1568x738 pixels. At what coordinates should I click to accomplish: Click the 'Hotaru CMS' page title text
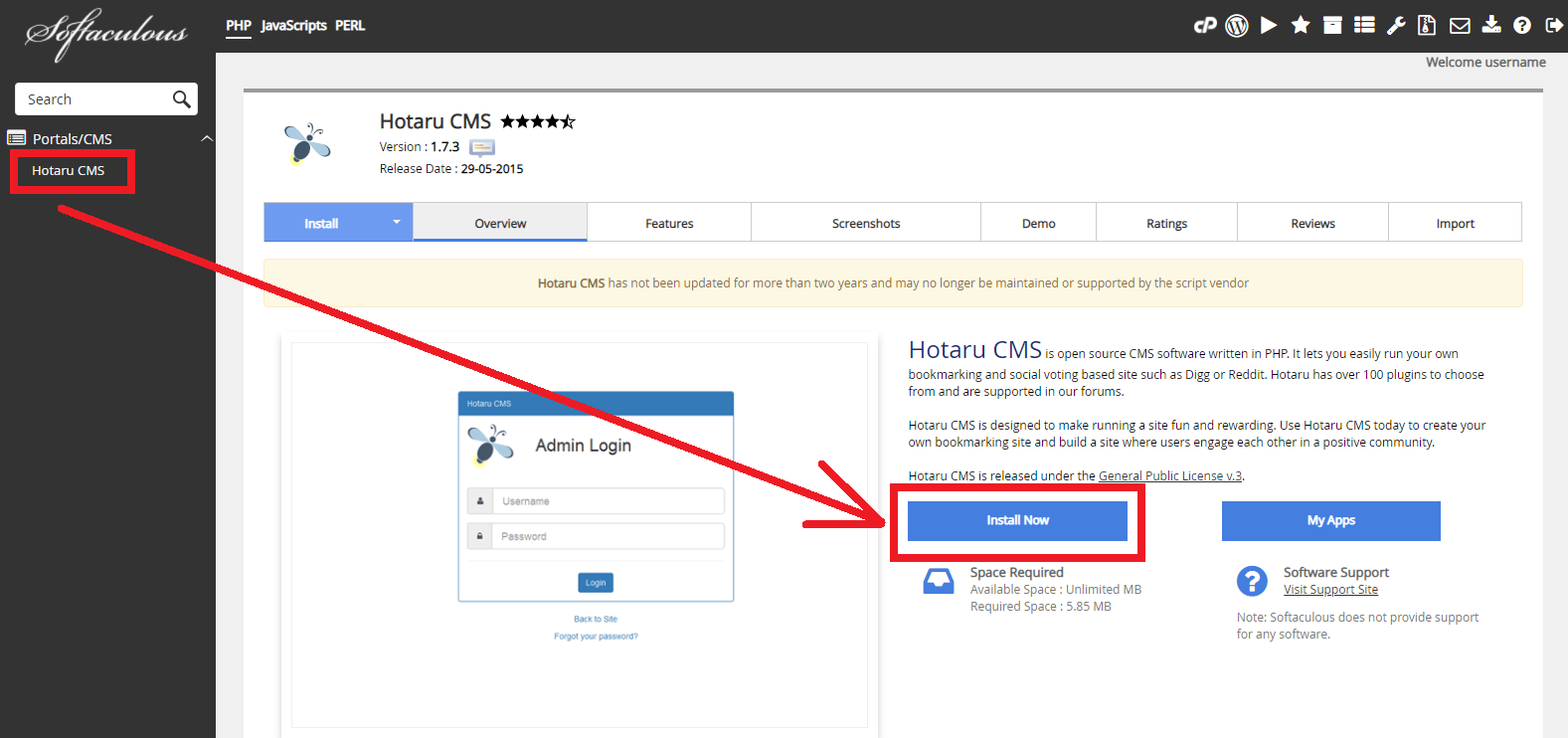(436, 121)
